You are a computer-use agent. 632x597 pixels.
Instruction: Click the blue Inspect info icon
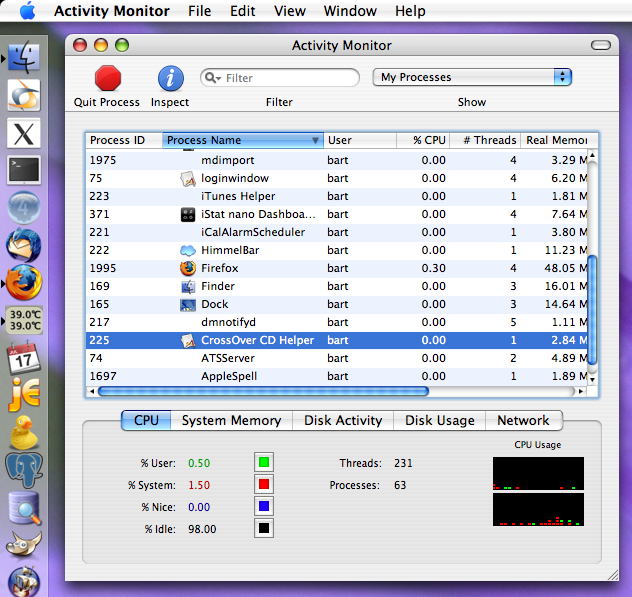coord(170,78)
